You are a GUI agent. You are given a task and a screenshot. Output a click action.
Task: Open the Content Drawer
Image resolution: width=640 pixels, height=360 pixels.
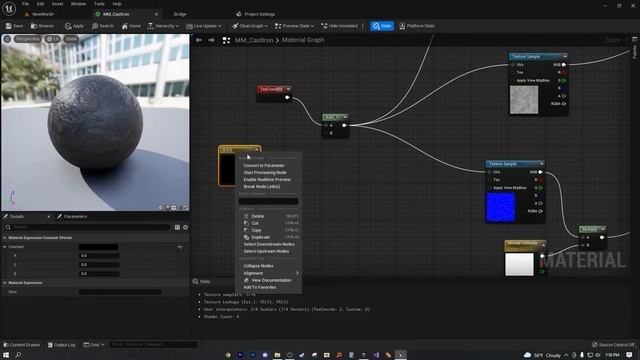click(x=22, y=345)
